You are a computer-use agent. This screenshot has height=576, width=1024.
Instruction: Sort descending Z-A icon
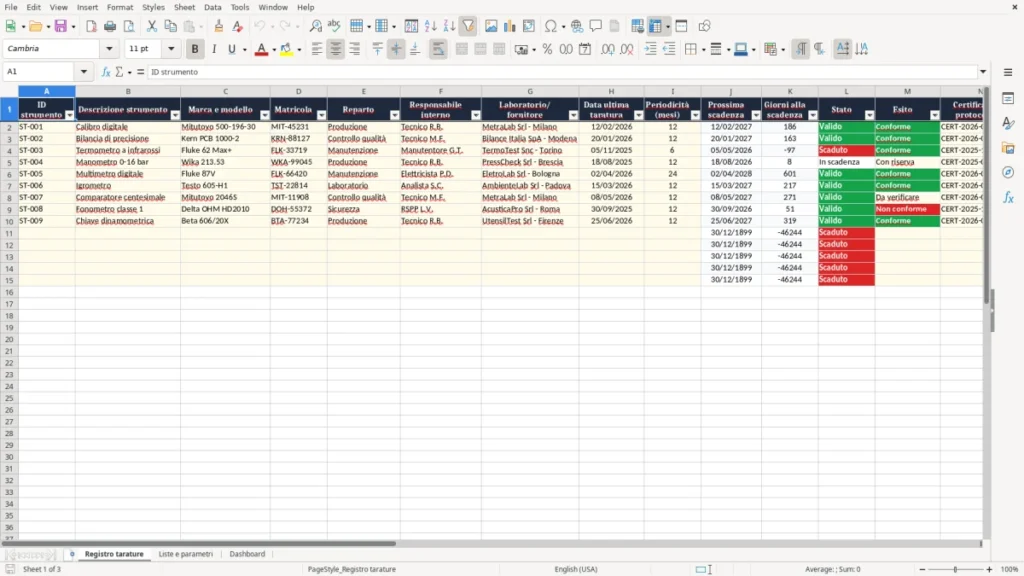click(449, 26)
